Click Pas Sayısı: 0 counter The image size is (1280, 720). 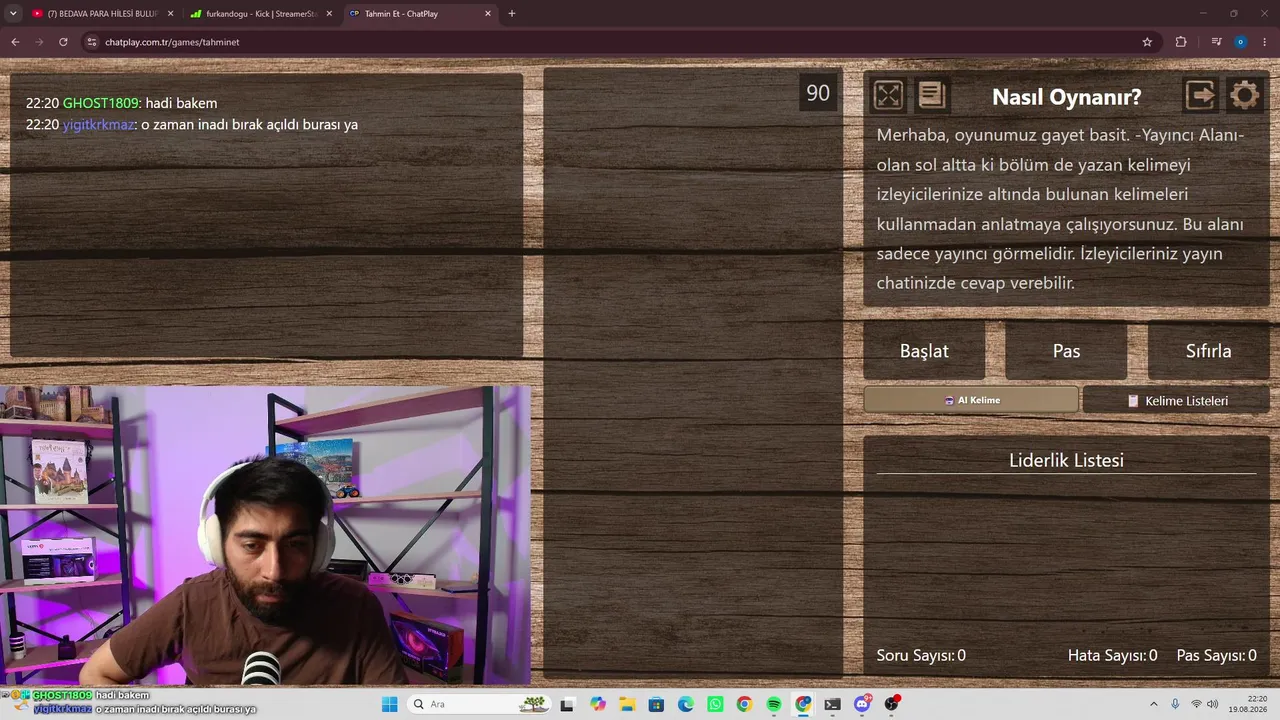click(x=1216, y=656)
